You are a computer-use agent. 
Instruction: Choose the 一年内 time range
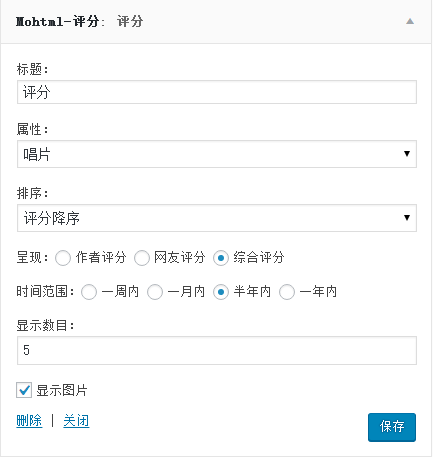287,292
